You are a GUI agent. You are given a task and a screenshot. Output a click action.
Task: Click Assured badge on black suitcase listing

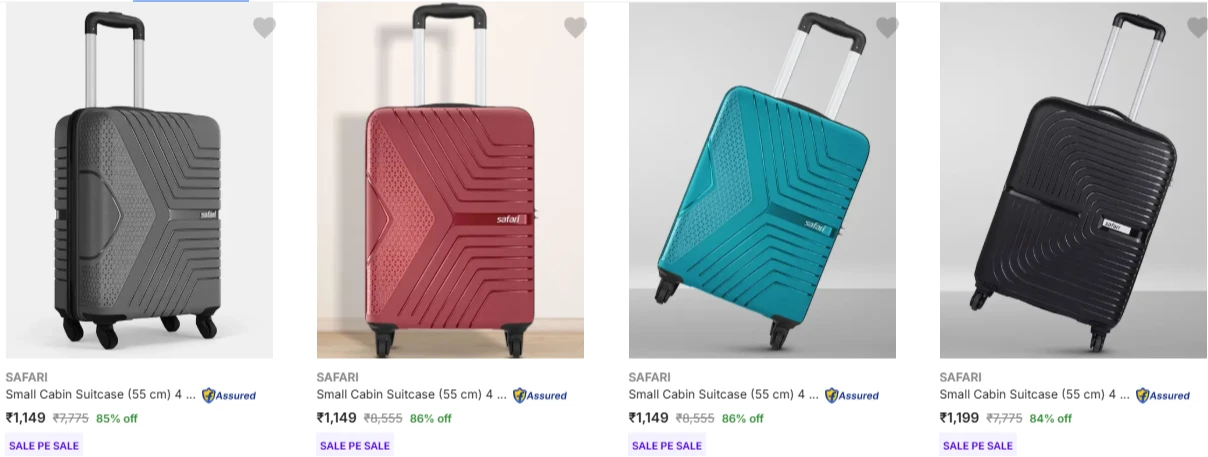1163,395
